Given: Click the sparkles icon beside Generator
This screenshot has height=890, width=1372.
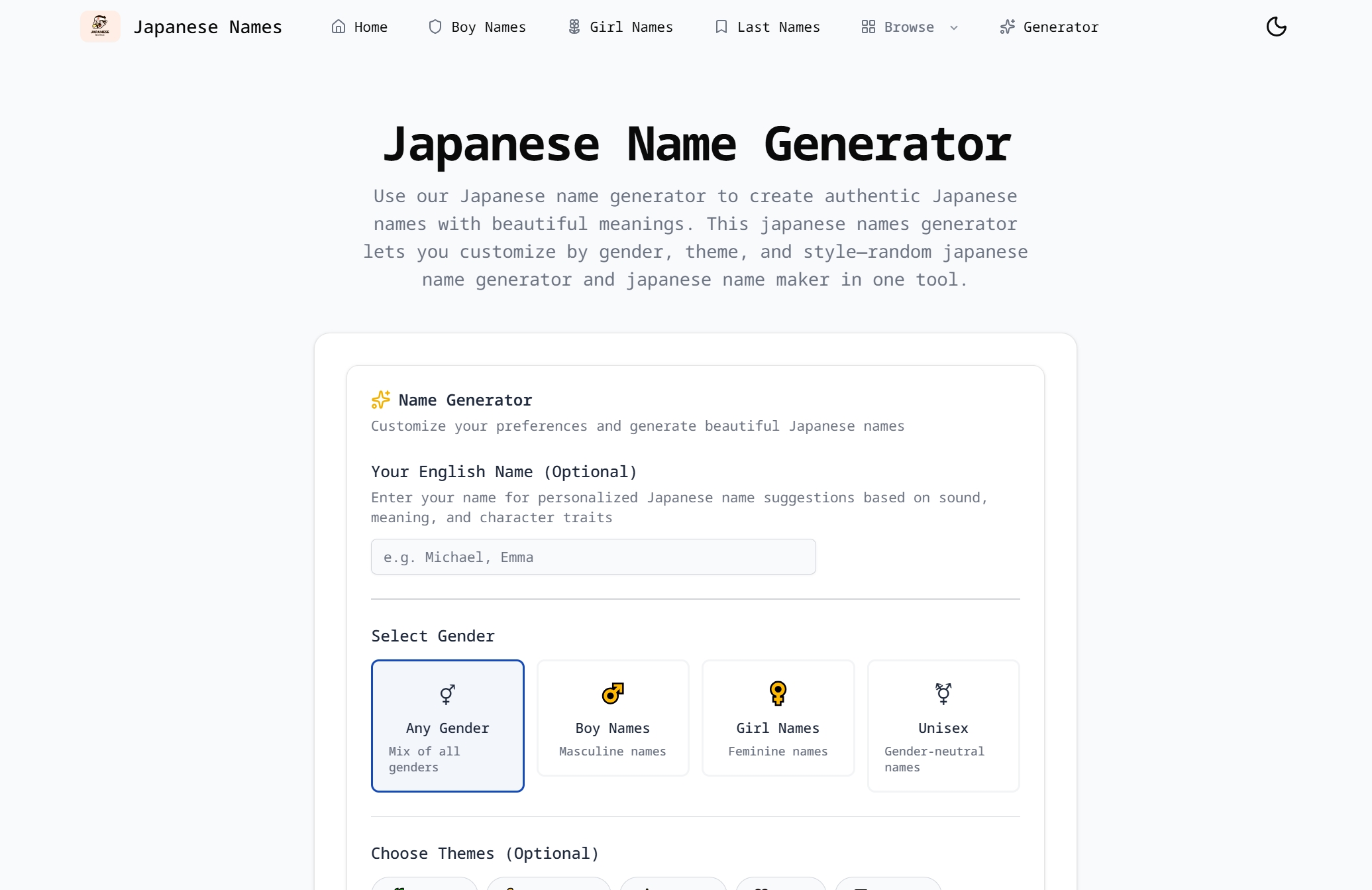Looking at the screenshot, I should click(1007, 27).
